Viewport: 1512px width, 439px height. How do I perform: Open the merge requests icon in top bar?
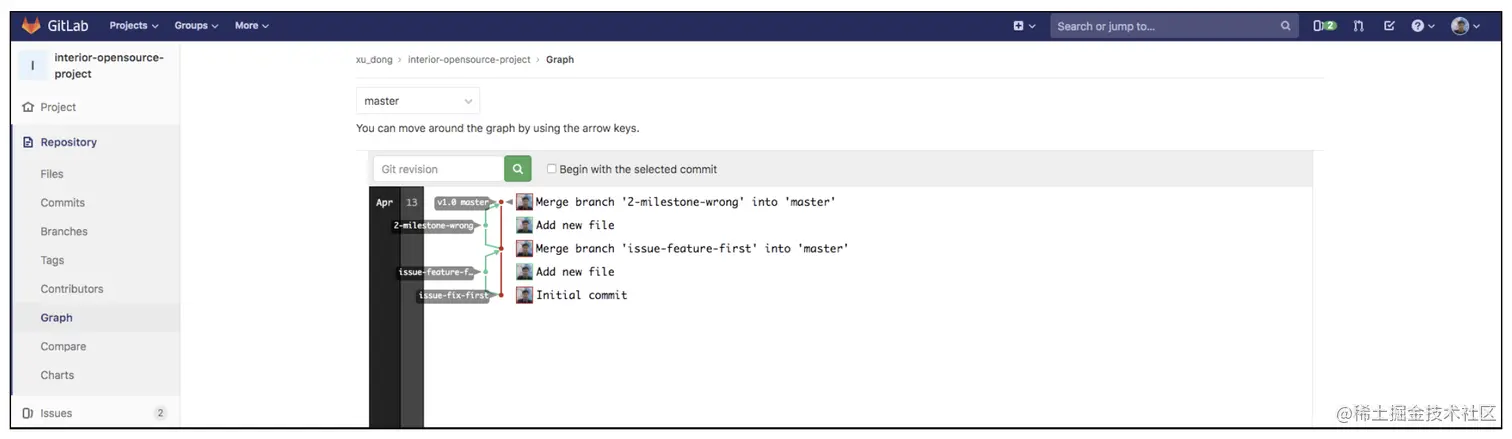(1358, 26)
